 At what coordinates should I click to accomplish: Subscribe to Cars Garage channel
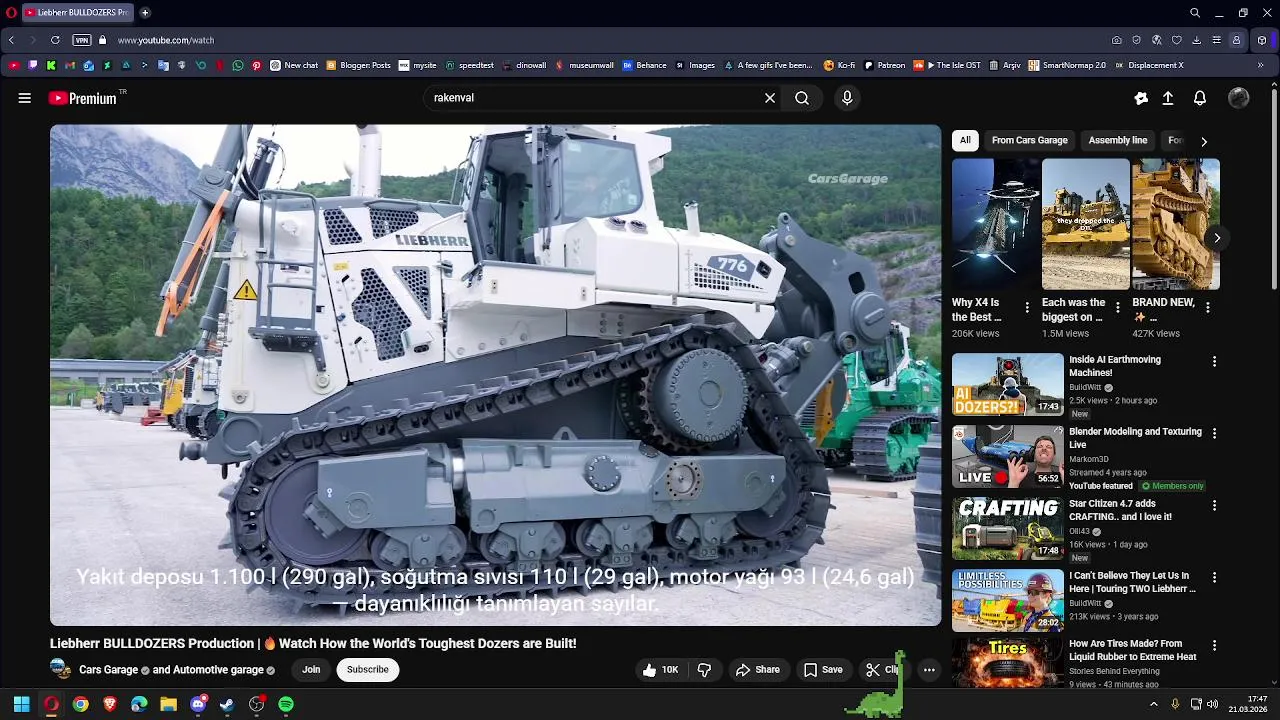pyautogui.click(x=368, y=670)
